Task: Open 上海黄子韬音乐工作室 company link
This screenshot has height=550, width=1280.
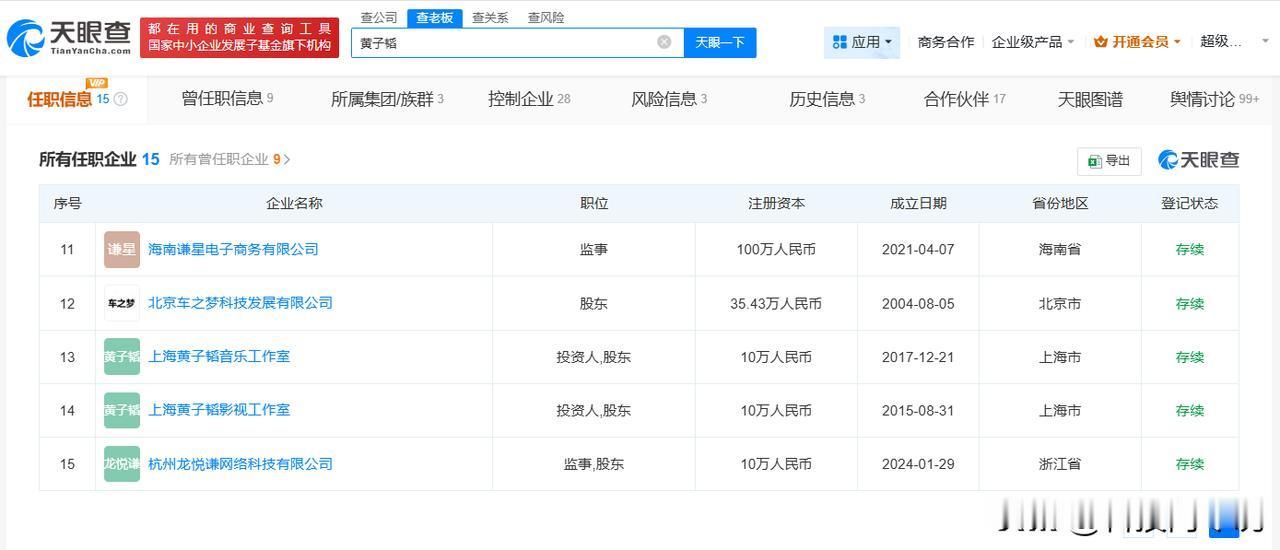Action: pos(219,356)
